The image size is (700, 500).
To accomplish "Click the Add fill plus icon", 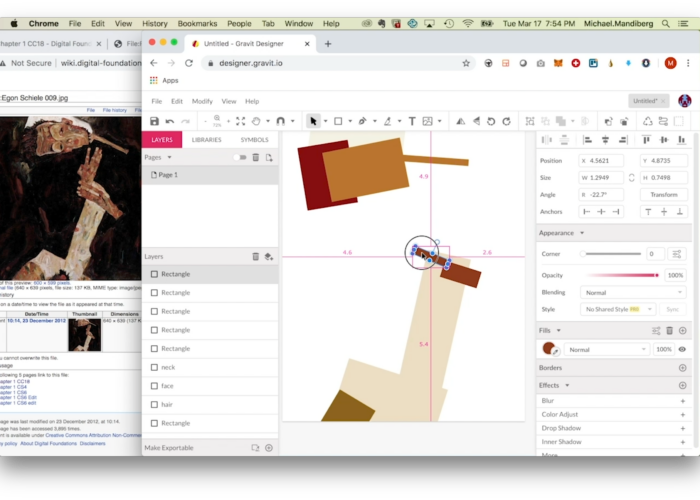I will (683, 330).
